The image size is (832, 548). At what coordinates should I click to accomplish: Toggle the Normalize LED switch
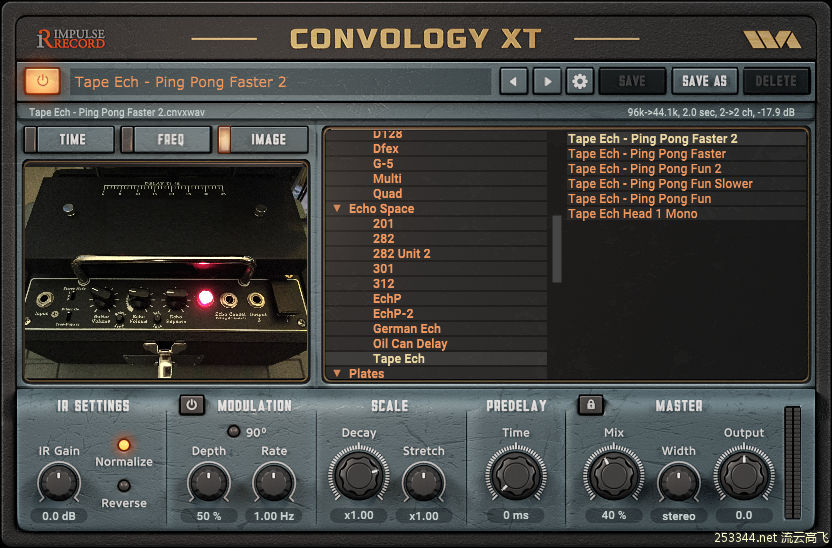click(x=124, y=445)
